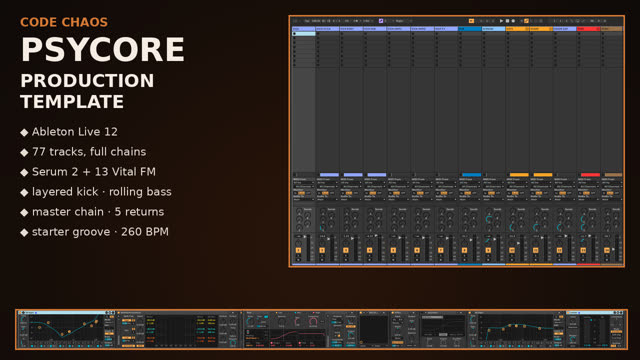Solo track 9 with its S button
Viewport: 640px width, 360px height.
[488, 256]
